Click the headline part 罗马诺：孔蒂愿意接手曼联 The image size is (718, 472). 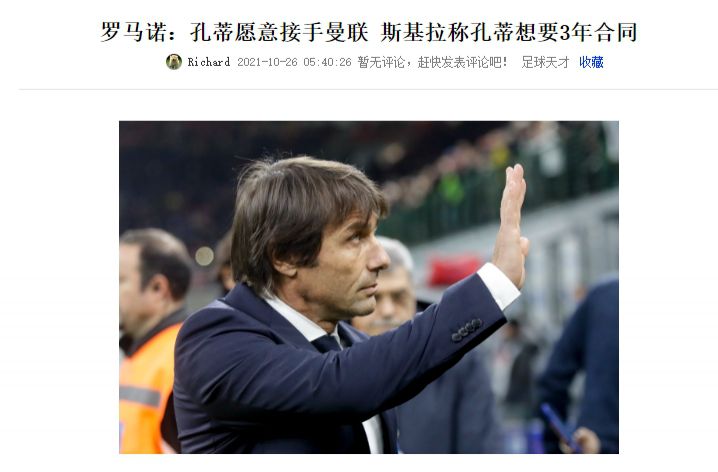(x=234, y=32)
